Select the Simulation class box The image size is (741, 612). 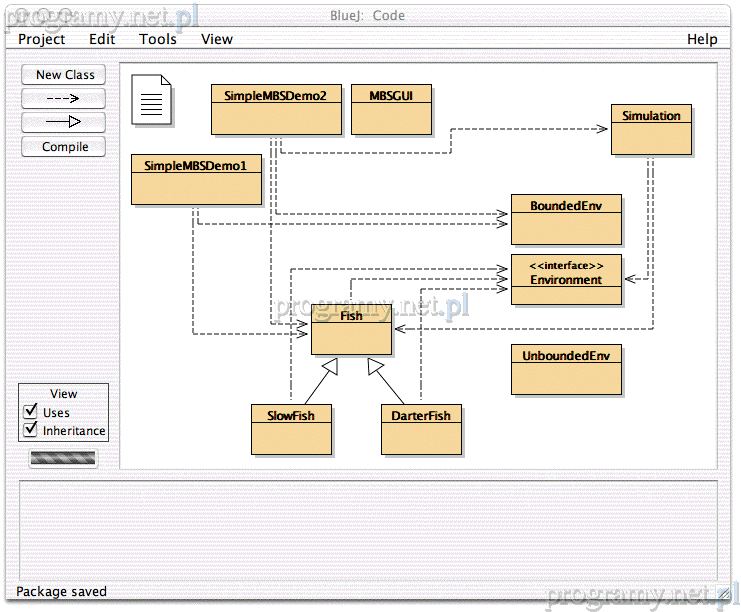pos(651,130)
